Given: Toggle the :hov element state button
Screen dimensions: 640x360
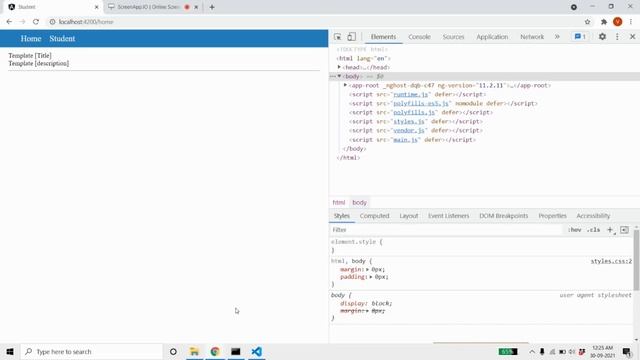Looking at the screenshot, I should coord(574,230).
